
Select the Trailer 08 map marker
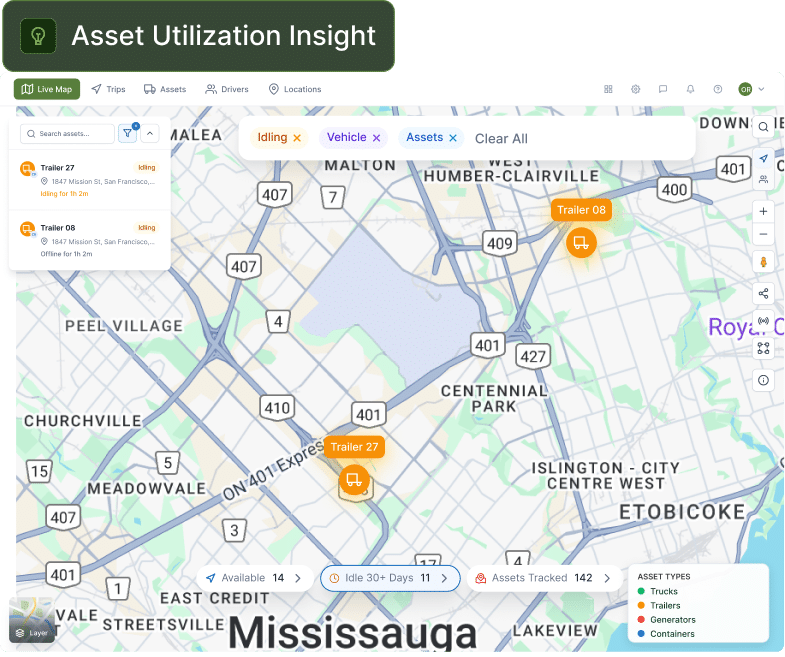[x=581, y=243]
